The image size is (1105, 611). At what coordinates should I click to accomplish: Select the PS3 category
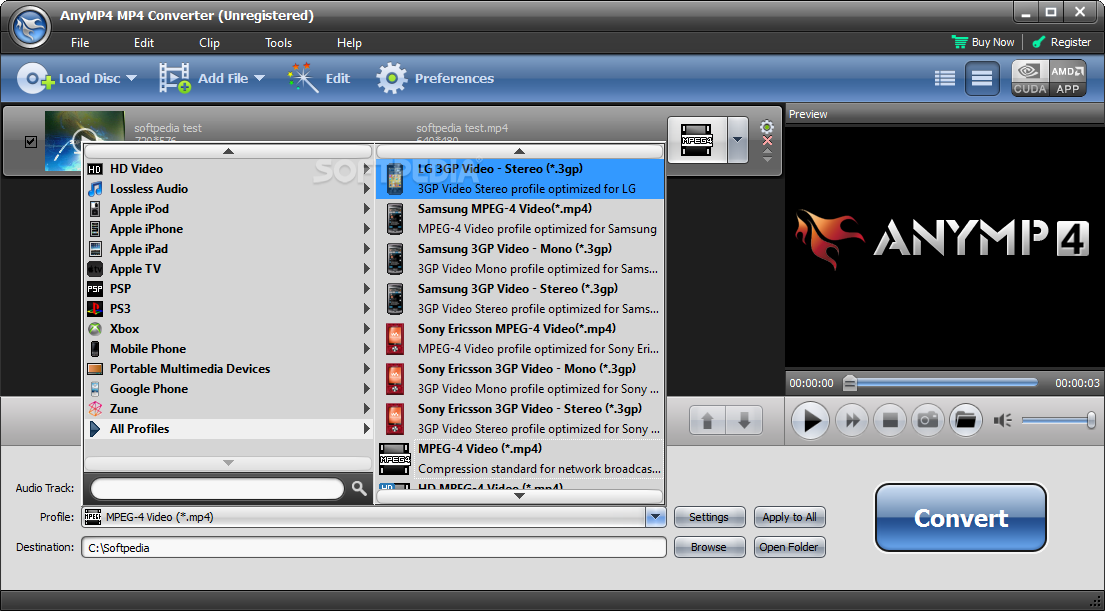(x=228, y=309)
